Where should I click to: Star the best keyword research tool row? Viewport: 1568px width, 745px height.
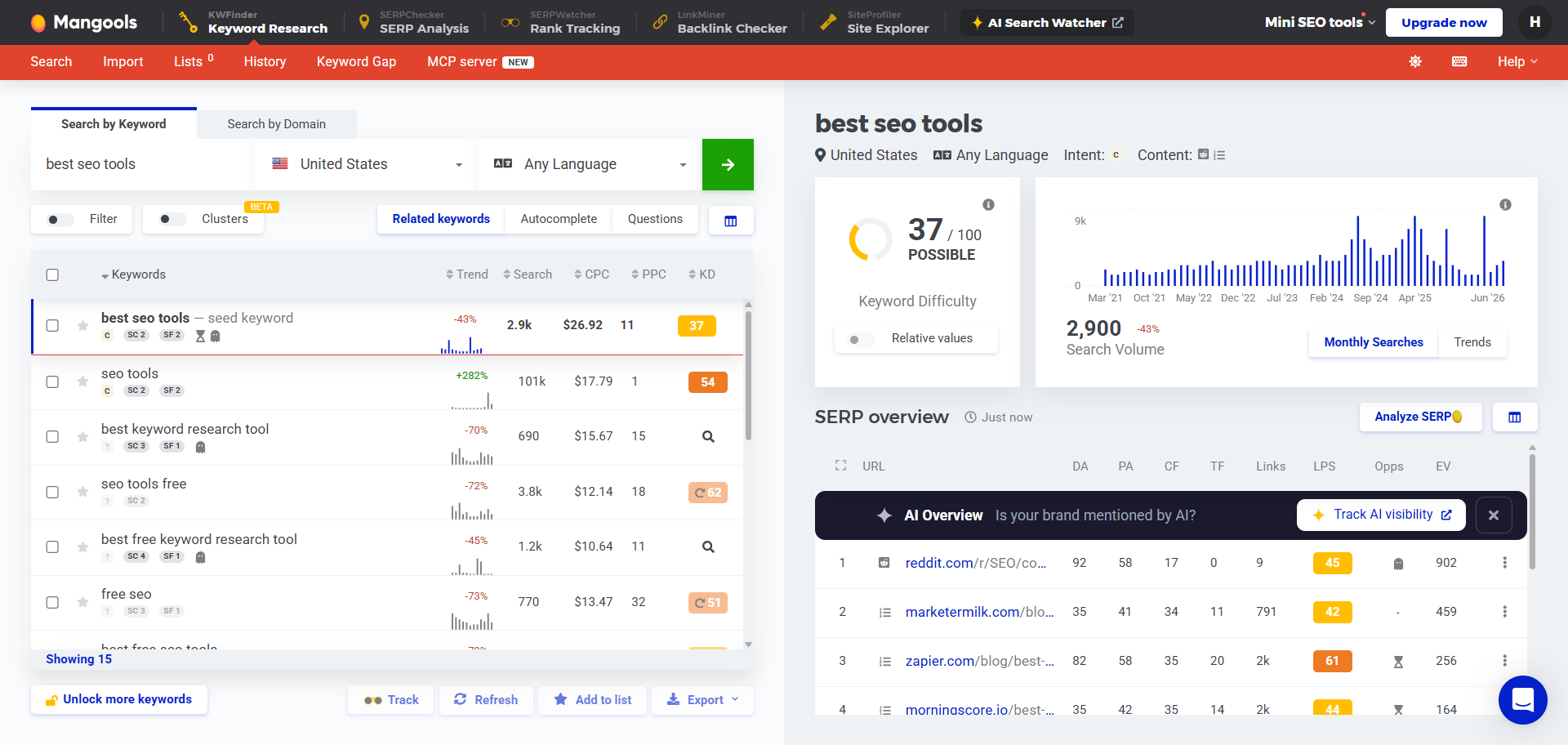(x=82, y=437)
